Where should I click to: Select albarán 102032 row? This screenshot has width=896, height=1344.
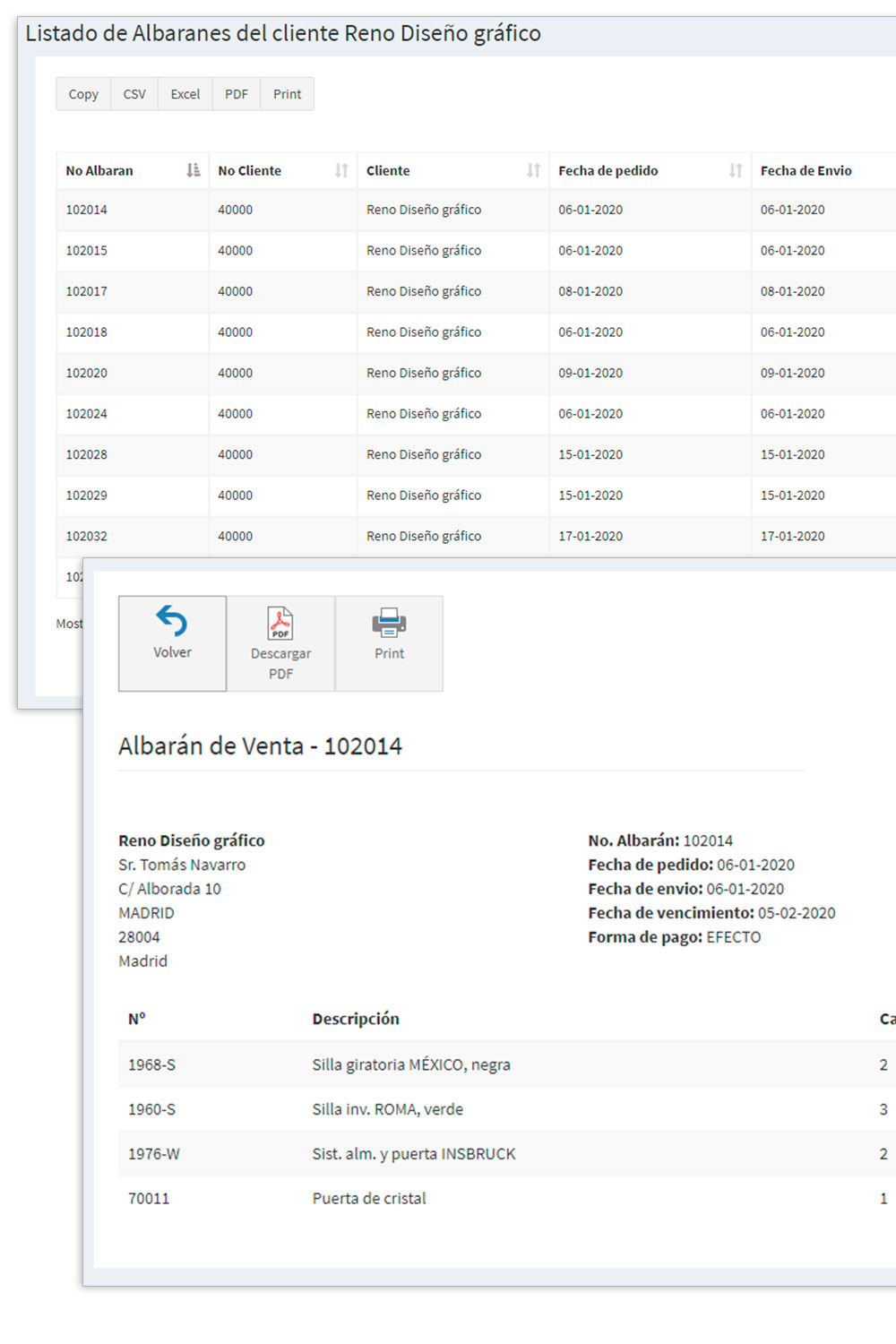tap(86, 536)
